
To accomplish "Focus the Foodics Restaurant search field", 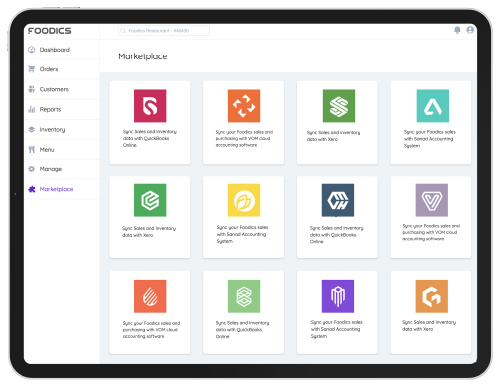I will pos(164,31).
